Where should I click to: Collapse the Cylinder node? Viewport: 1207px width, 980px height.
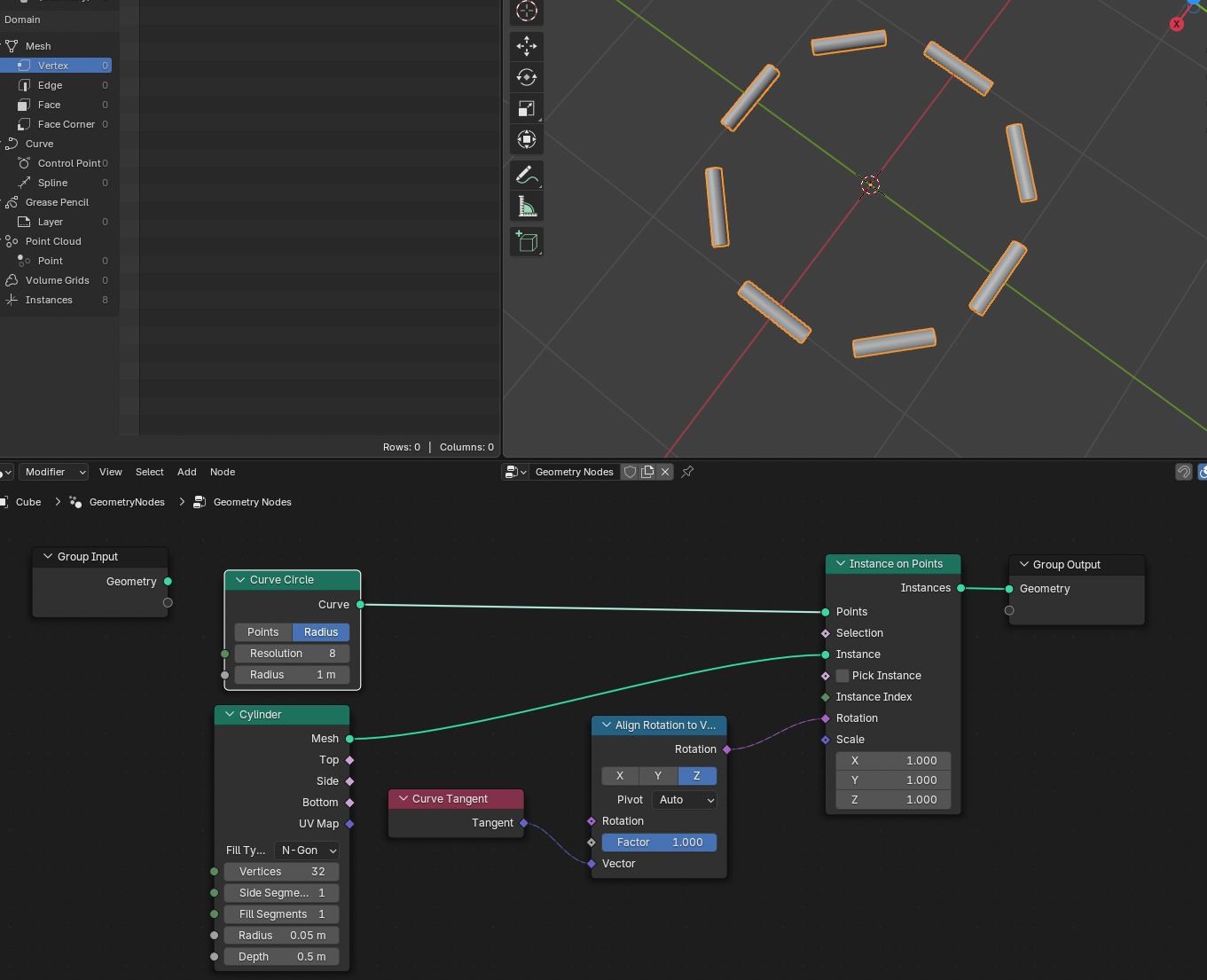pos(230,715)
